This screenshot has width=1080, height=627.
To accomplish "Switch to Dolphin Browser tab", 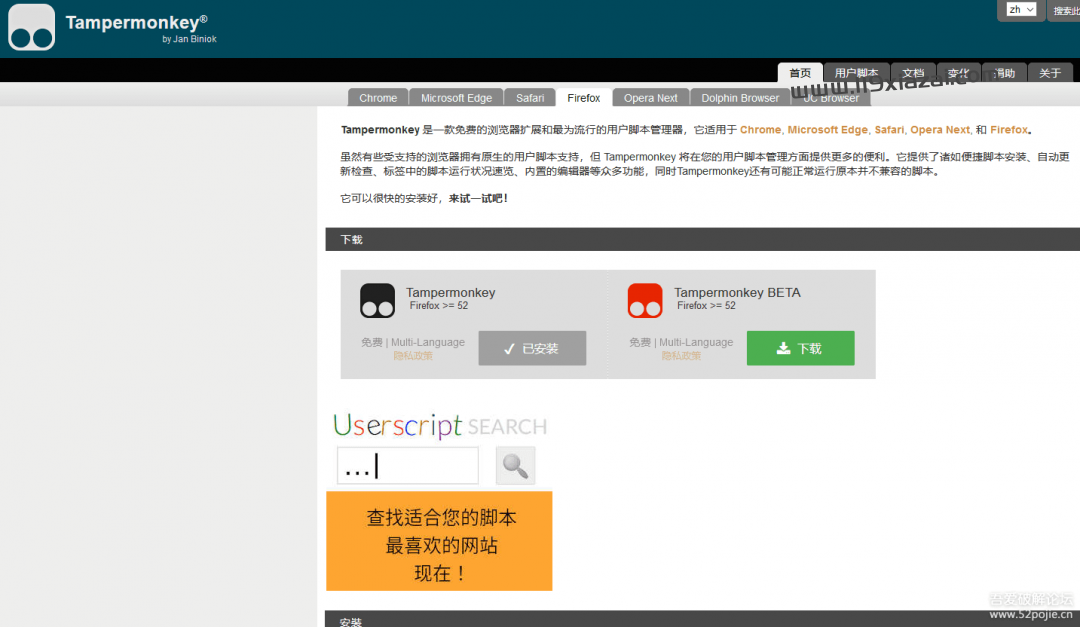I will [740, 98].
